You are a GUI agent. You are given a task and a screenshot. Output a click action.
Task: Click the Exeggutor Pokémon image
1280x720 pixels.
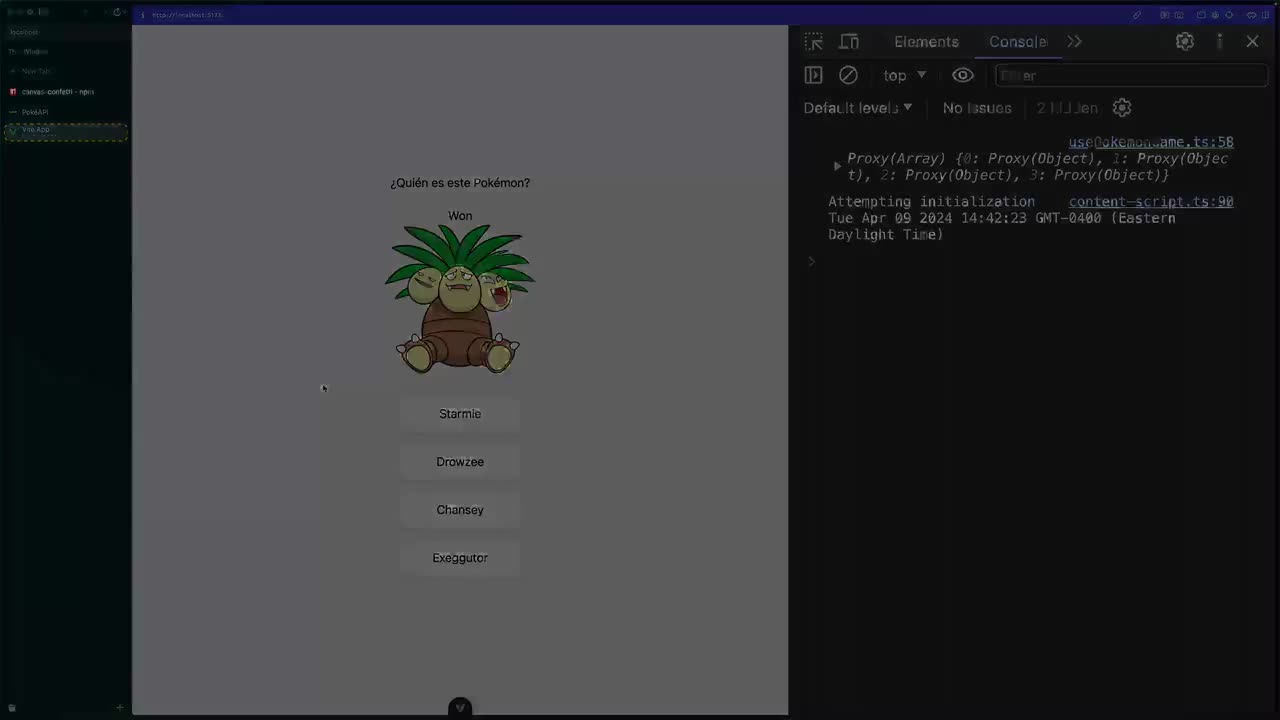pos(460,299)
